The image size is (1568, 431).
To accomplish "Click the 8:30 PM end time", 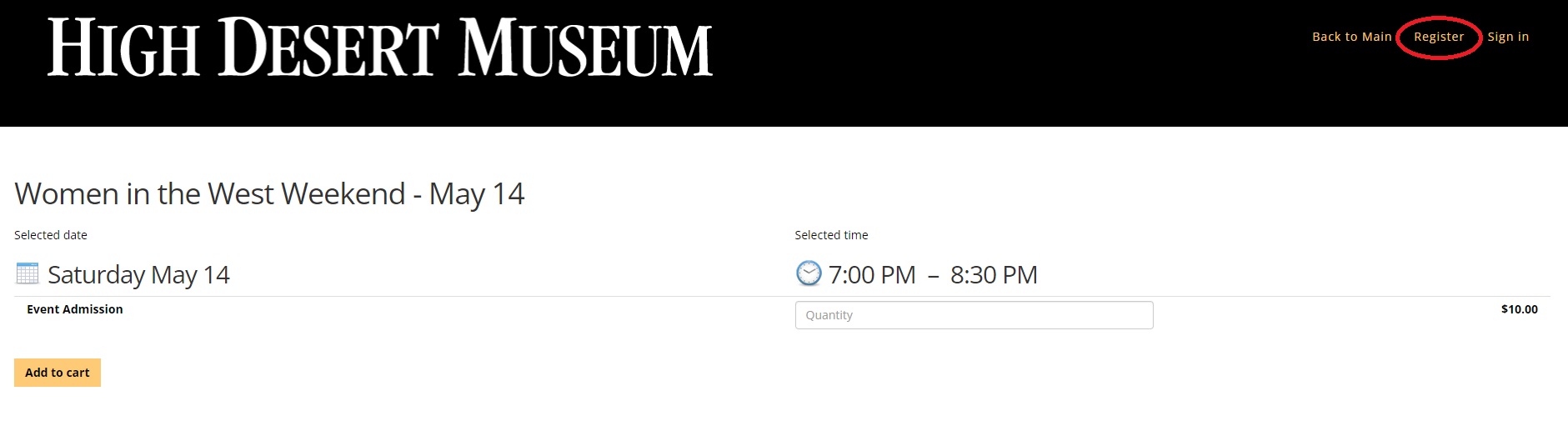I will 994,274.
